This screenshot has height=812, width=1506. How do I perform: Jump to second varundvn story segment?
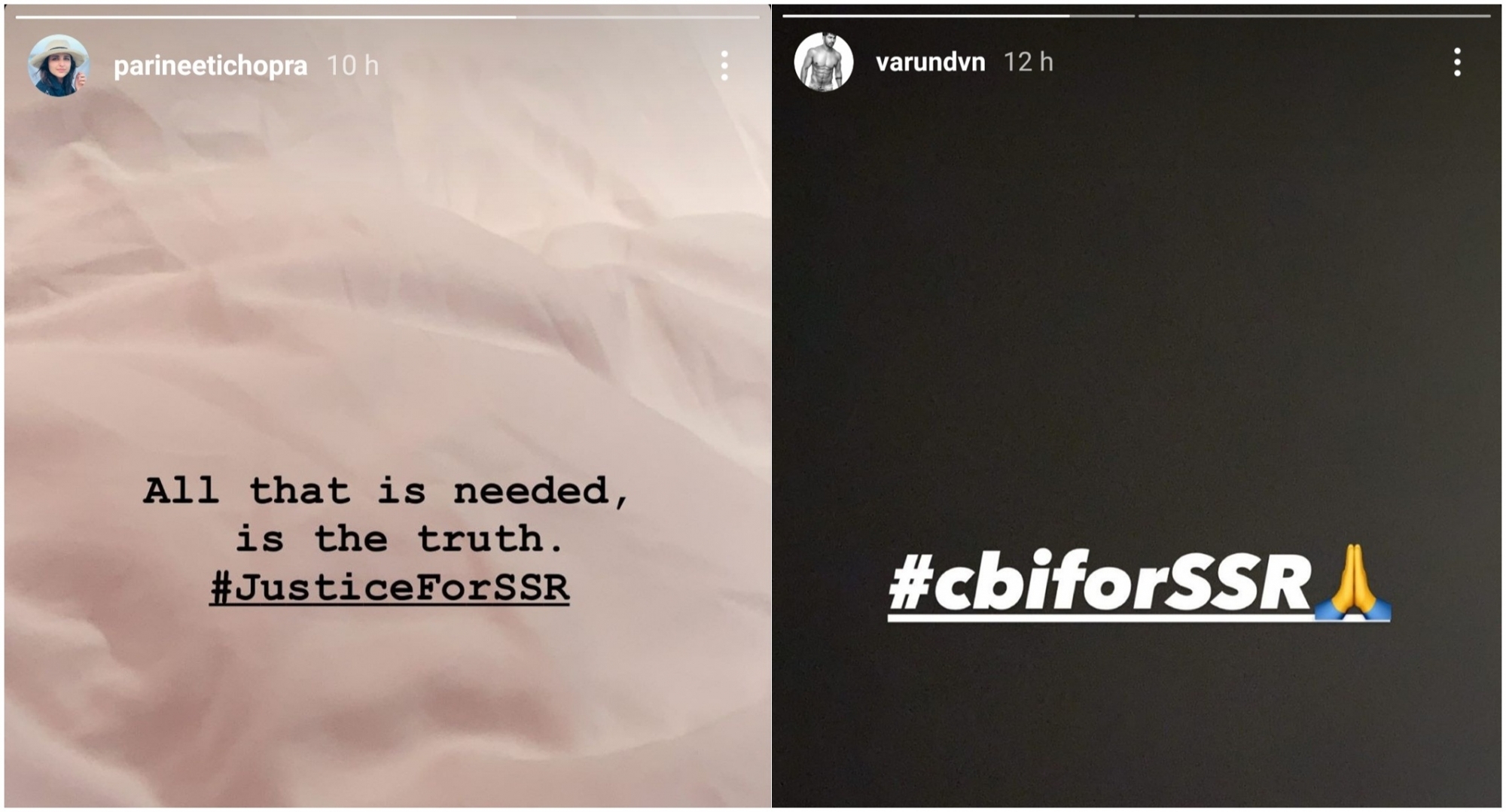coord(1315,15)
